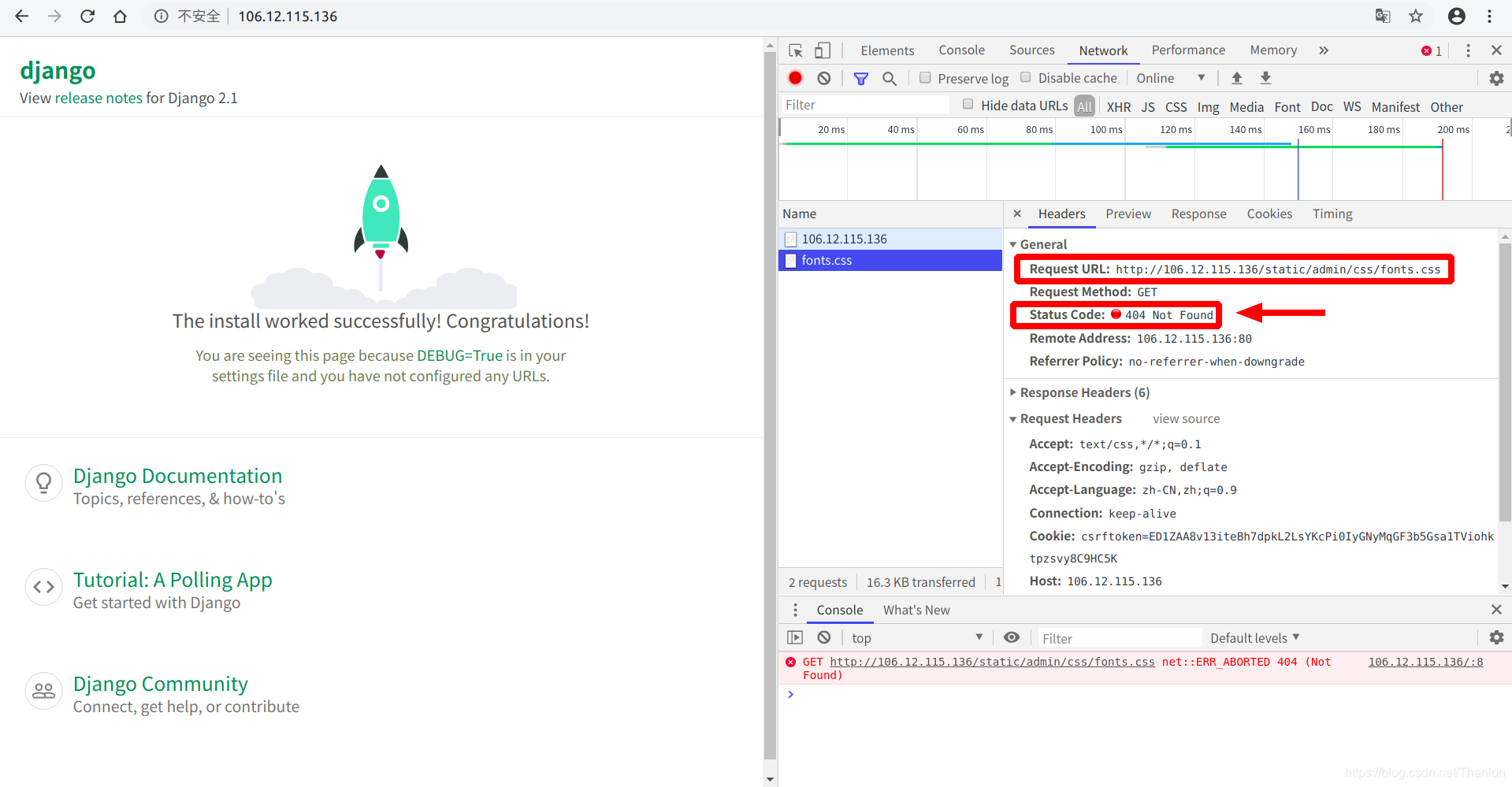
Task: Enable the Disable cache checkbox
Action: coord(1025,77)
